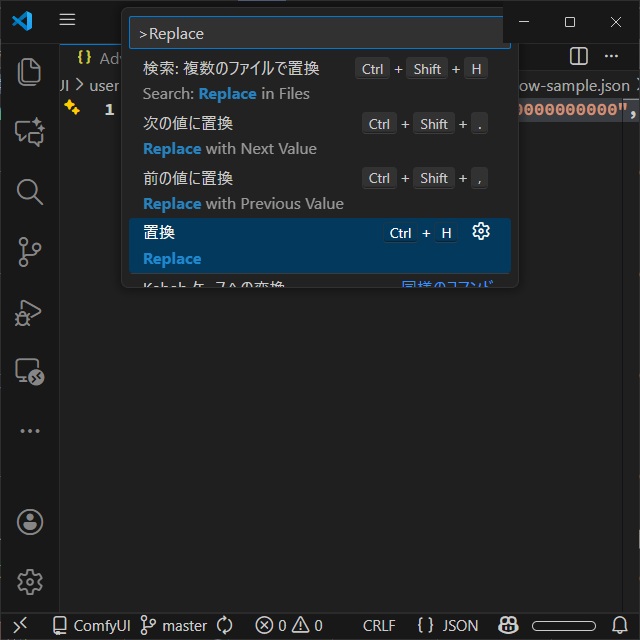The width and height of the screenshot is (640, 640).
Task: Select language mode JSON in status bar
Action: click(x=448, y=626)
